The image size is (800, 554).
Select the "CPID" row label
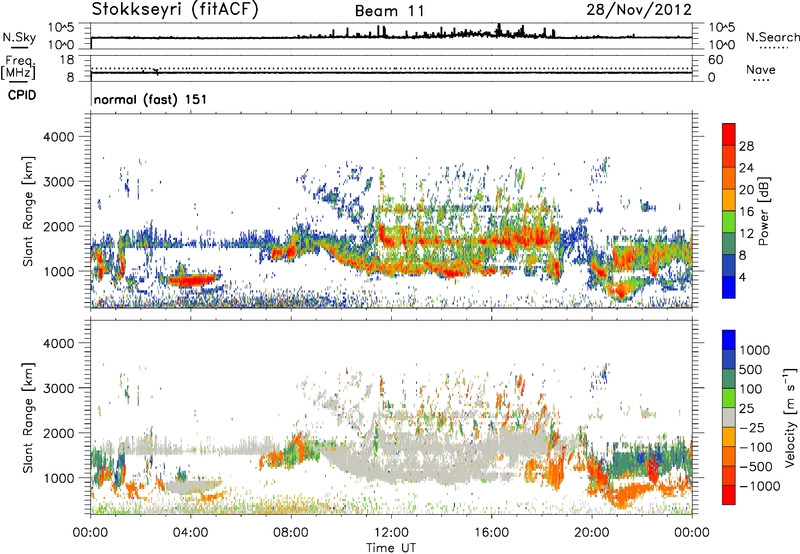click(21, 95)
